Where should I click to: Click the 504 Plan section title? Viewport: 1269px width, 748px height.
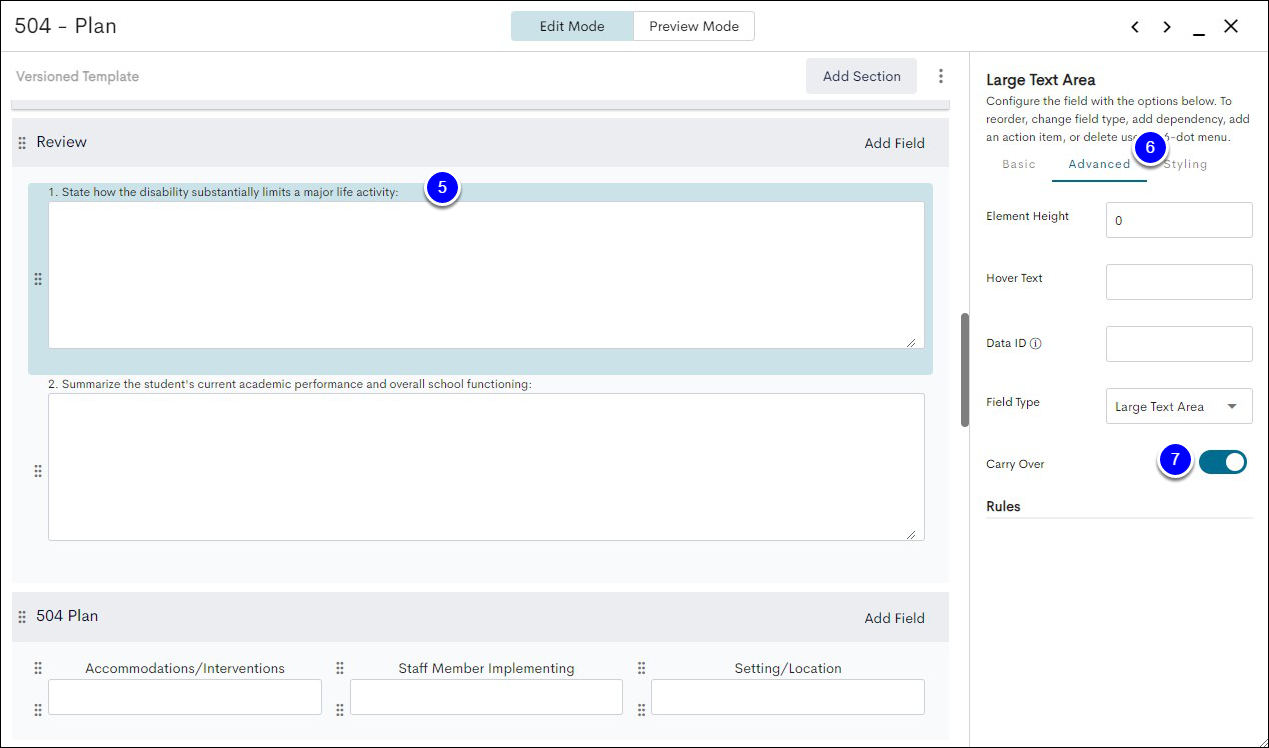(67, 616)
